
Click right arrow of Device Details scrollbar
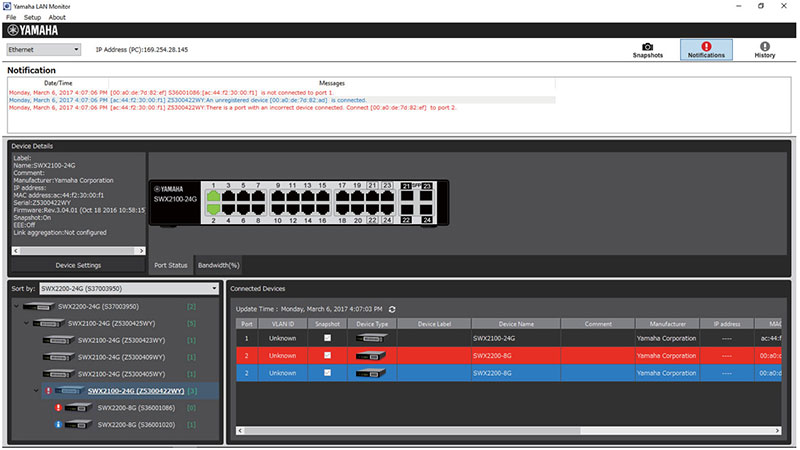[141, 251]
